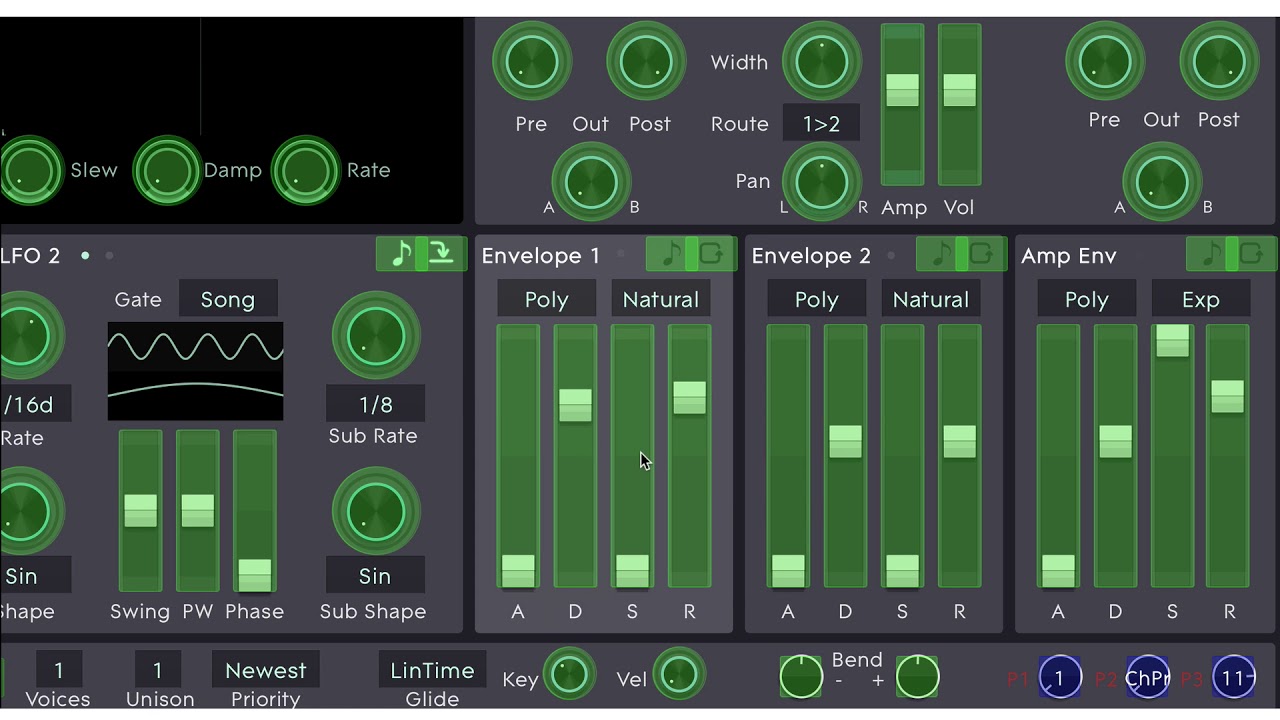The image size is (1280, 720).
Task: Open the Priority selector showing Newest
Action: (x=266, y=670)
